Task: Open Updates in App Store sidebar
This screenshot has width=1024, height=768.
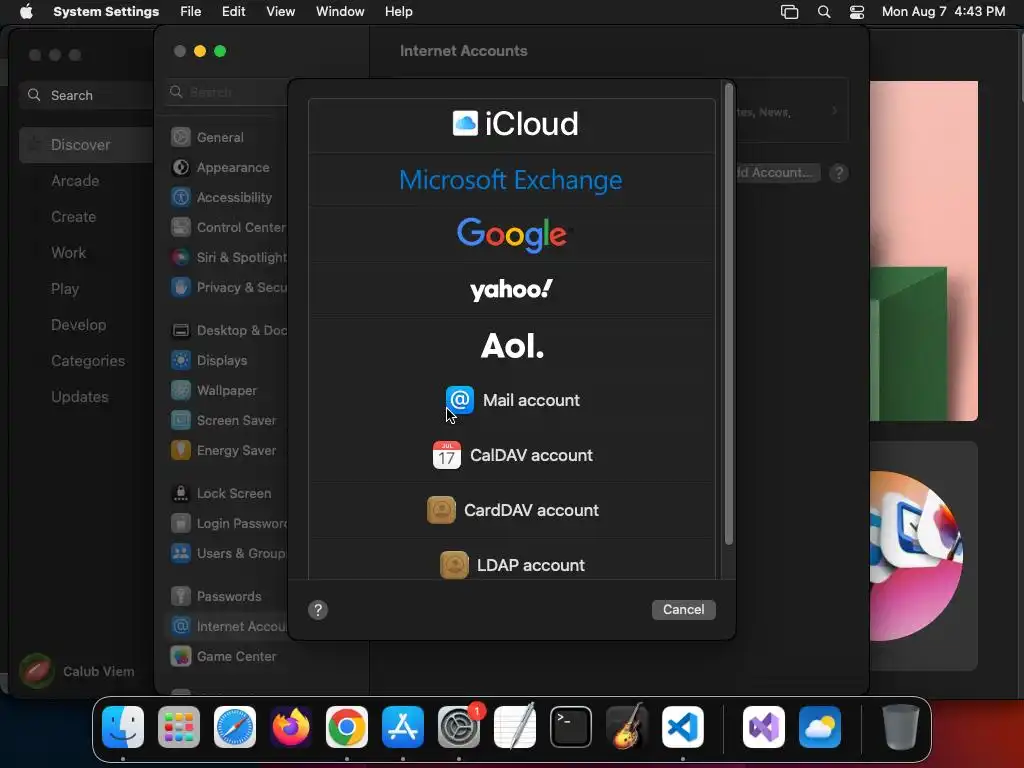Action: [x=80, y=396]
